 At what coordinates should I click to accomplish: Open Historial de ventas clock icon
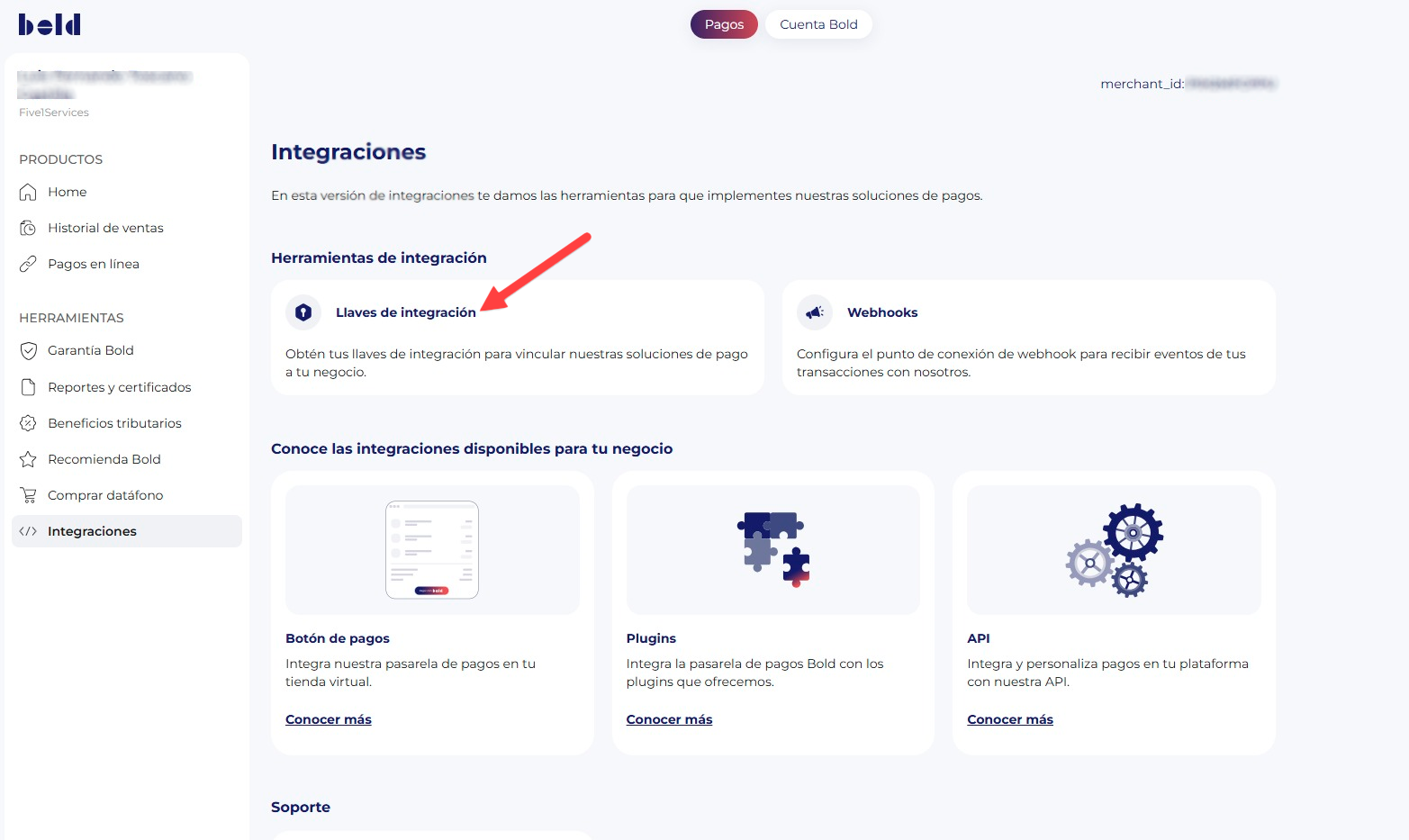(x=28, y=228)
